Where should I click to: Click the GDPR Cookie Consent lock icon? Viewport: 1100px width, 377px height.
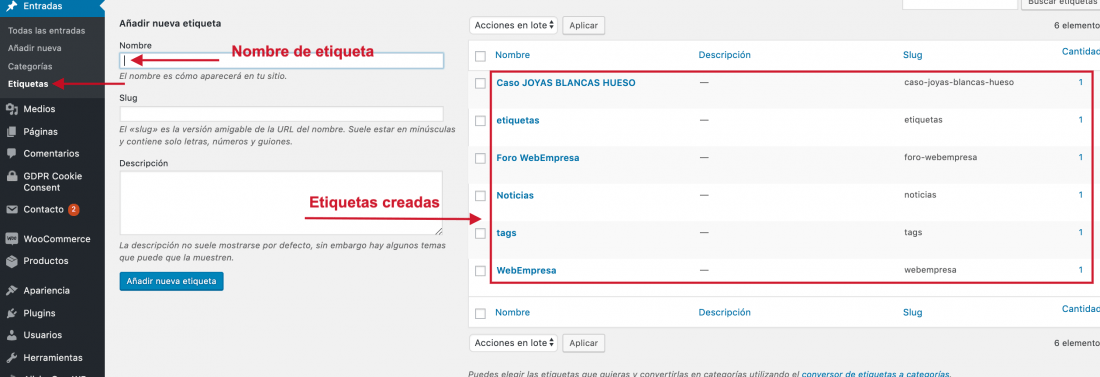12,176
